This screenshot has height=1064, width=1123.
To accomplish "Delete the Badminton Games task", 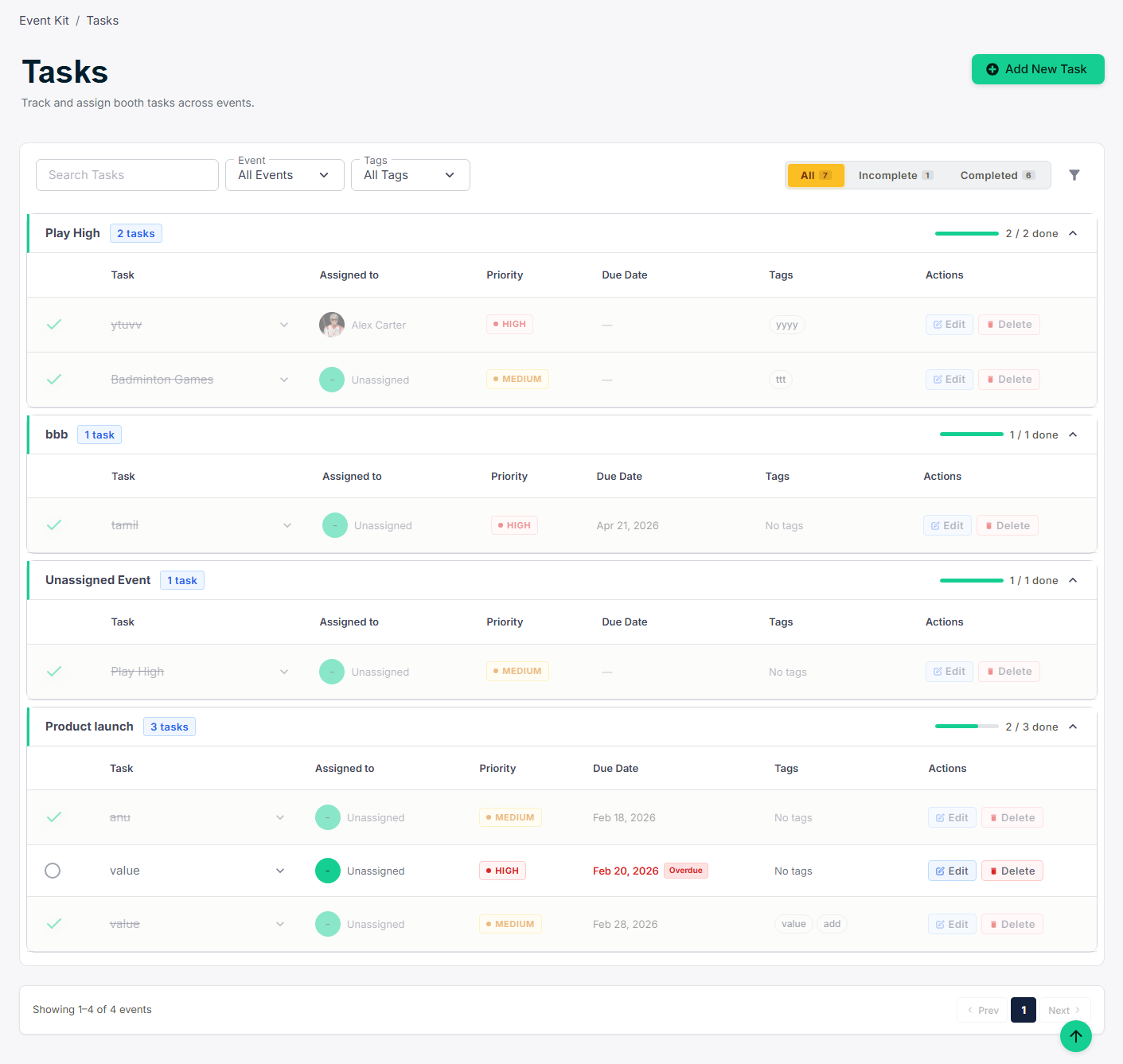I will (x=1009, y=380).
